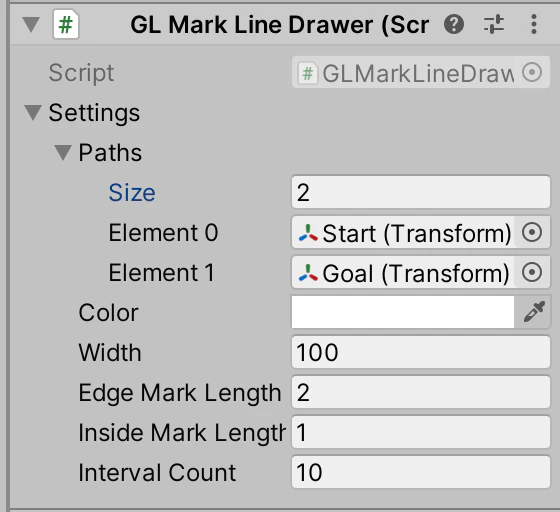The width and height of the screenshot is (560, 512).
Task: Click the Inside Mark Length field
Action: (421, 432)
